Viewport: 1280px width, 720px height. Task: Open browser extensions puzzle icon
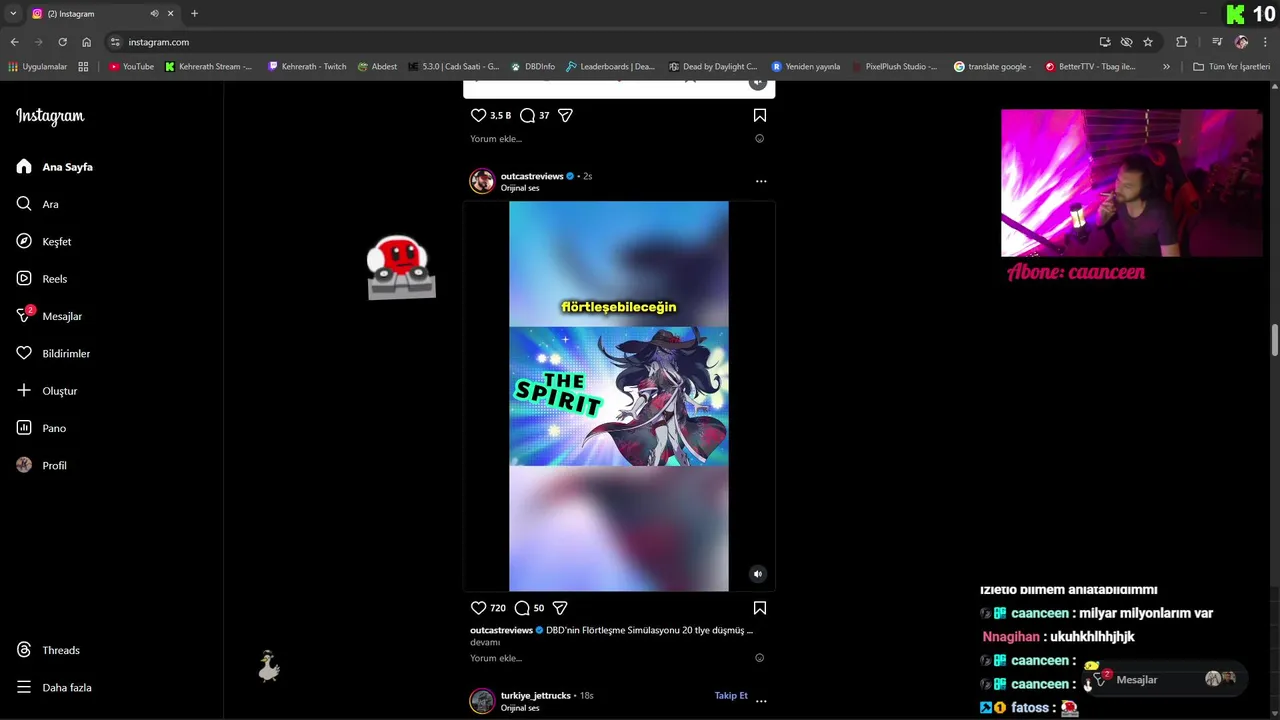point(1182,42)
